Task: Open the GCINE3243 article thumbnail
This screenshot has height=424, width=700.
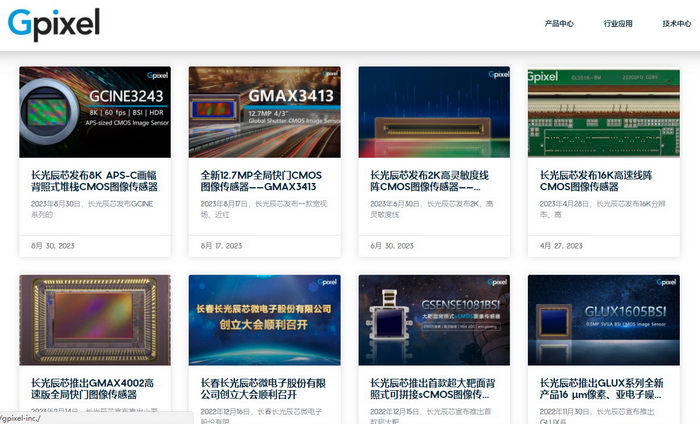Action: pos(95,112)
